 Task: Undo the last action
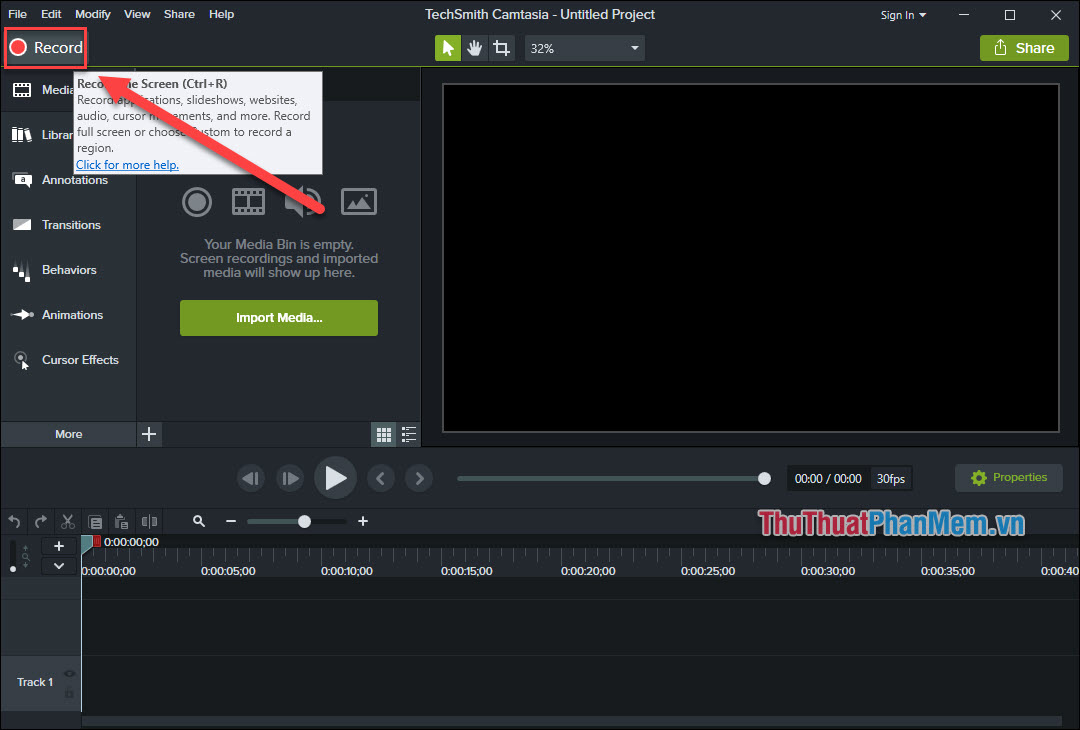(14, 521)
